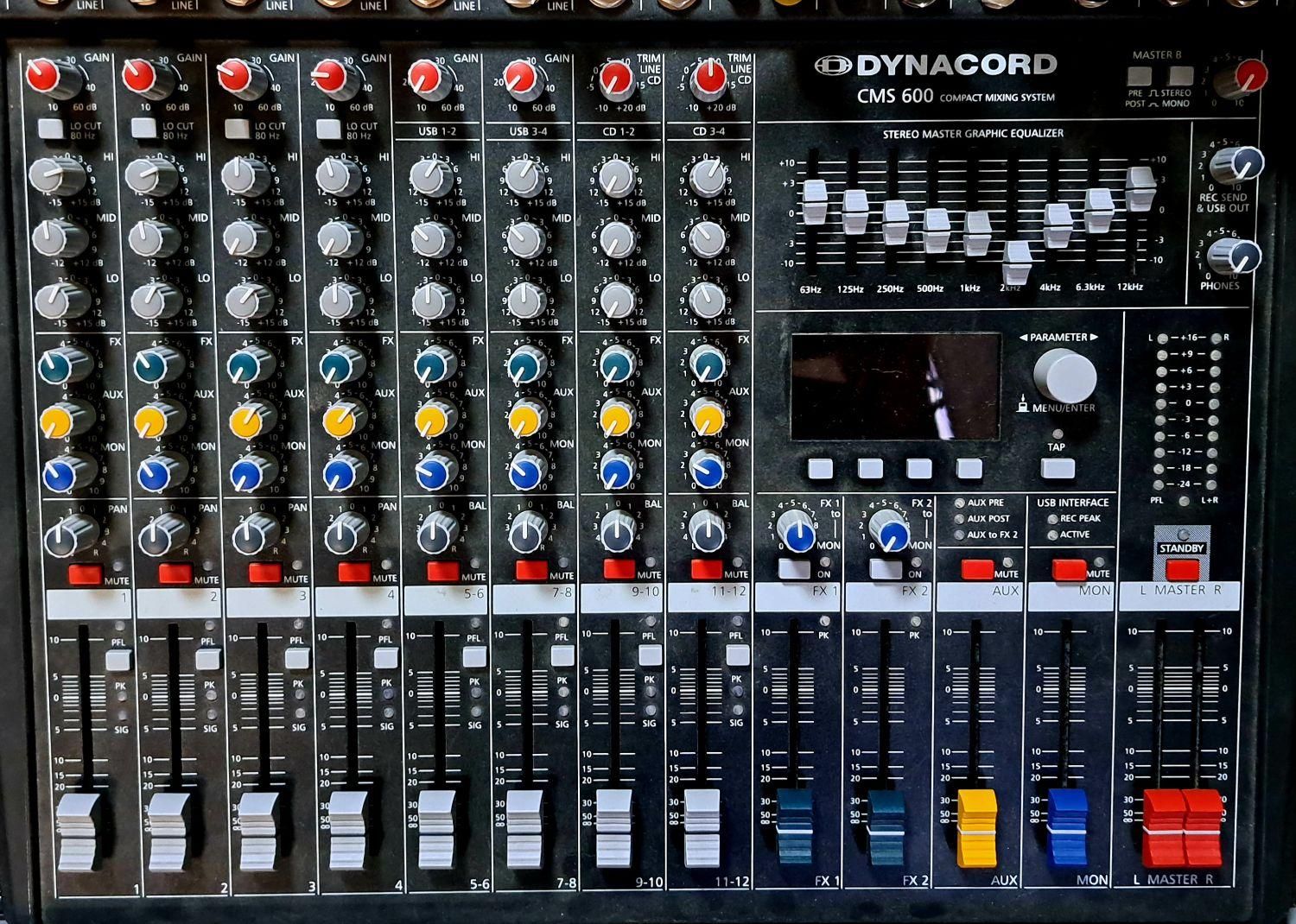This screenshot has height=924, width=1296.
Task: Move the 500Hz graphic EQ slider
Action: [937, 231]
